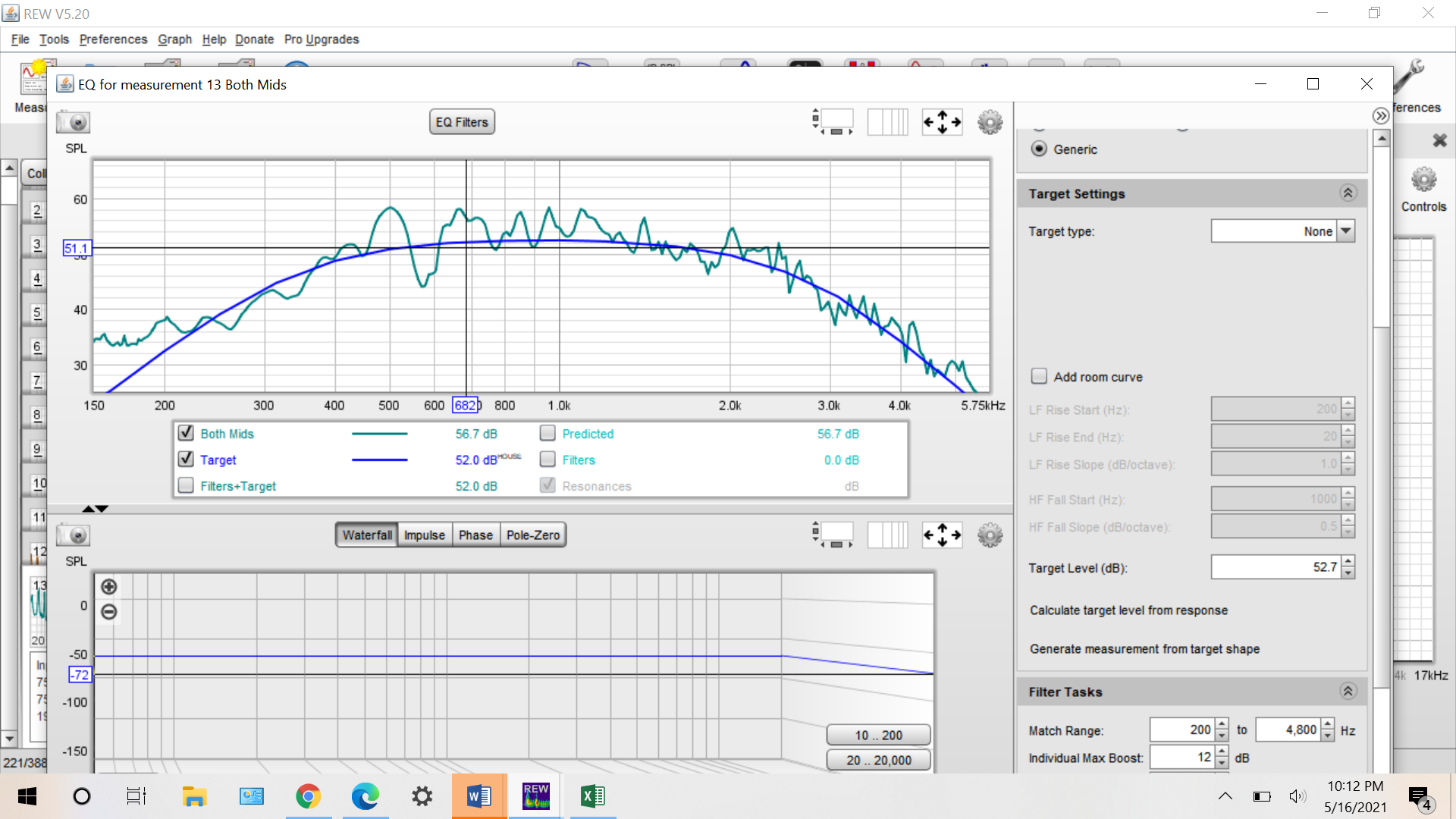The width and height of the screenshot is (1456, 819).
Task: Click the Match Range start frequency field
Action: point(1181,730)
